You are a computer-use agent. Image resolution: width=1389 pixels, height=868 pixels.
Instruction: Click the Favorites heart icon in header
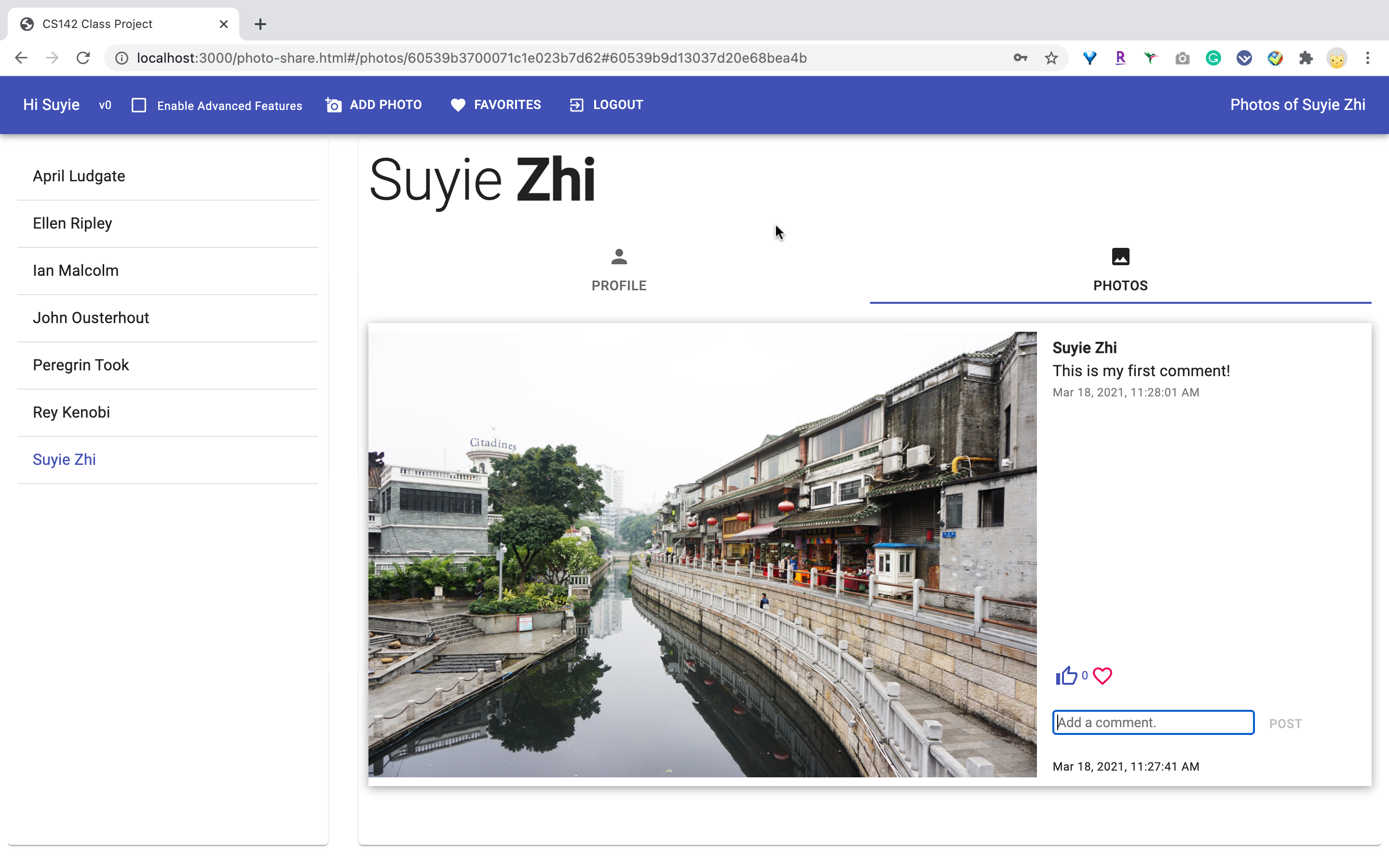(x=458, y=105)
